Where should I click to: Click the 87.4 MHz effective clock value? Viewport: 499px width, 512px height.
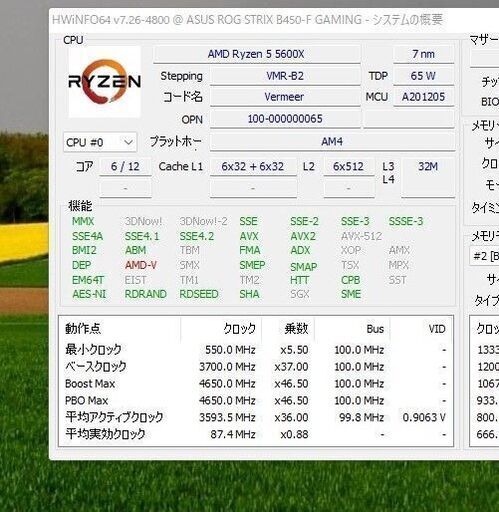(x=233, y=434)
